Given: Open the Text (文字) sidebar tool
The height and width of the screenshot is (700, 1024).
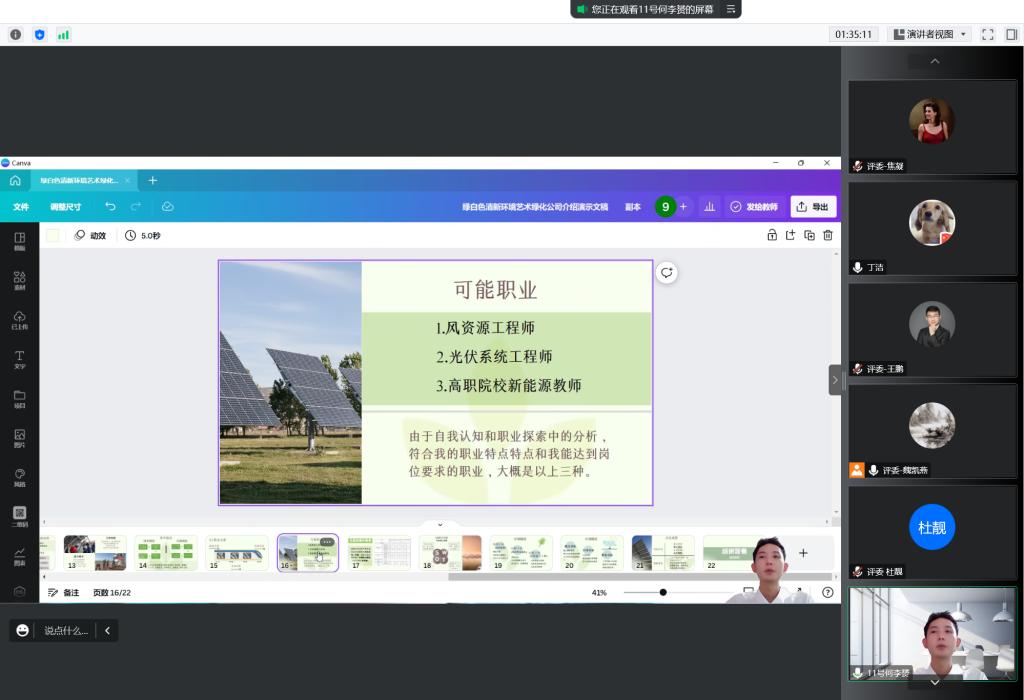Looking at the screenshot, I should point(19,359).
